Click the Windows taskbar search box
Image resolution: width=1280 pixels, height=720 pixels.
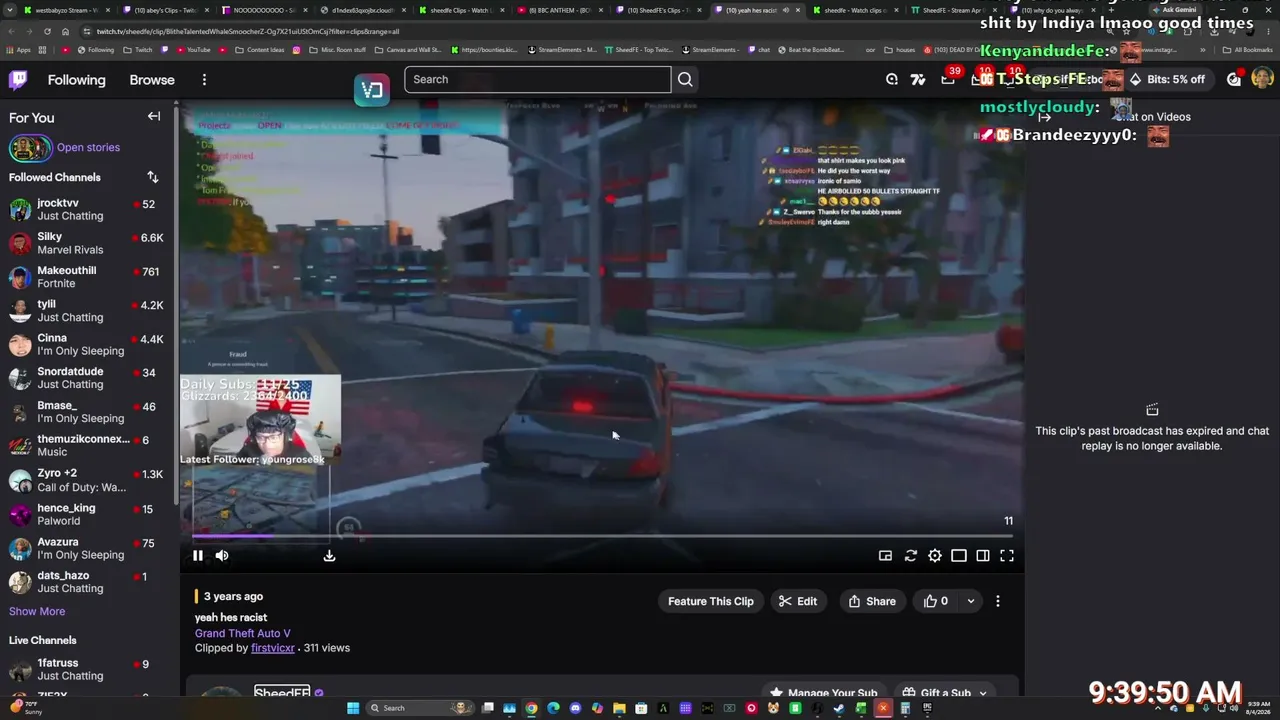tap(419, 708)
